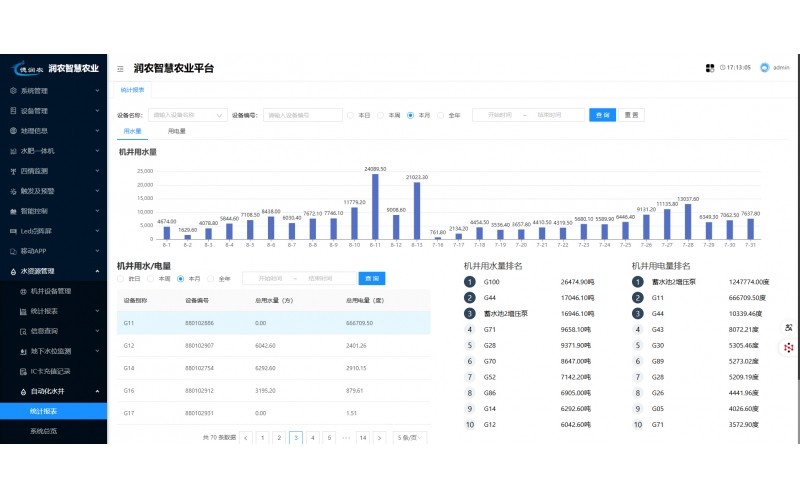The height and width of the screenshot is (500, 800).
Task: Click the 水资源管理 water drop icon
Action: (x=14, y=271)
